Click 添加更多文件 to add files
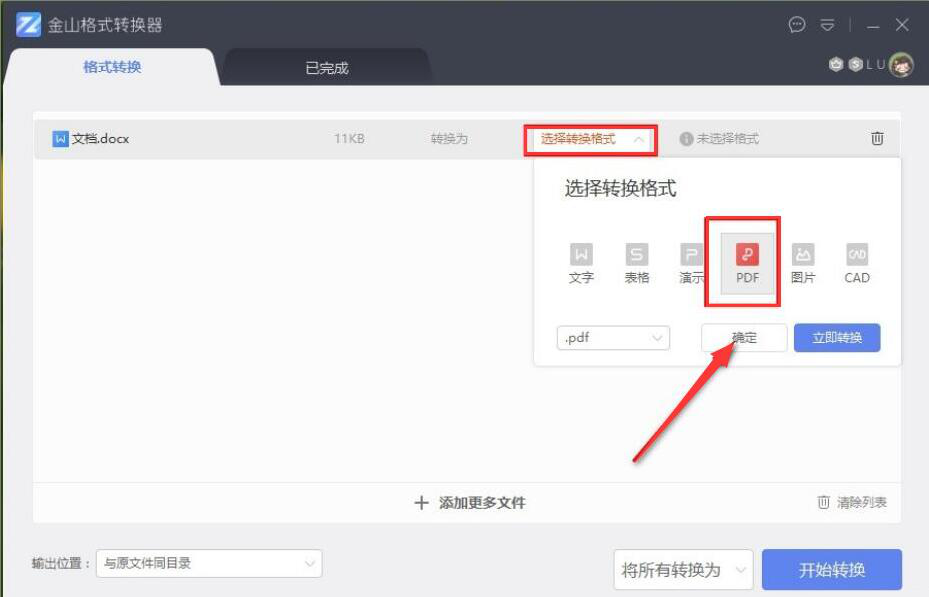The height and width of the screenshot is (597, 929). (x=470, y=503)
